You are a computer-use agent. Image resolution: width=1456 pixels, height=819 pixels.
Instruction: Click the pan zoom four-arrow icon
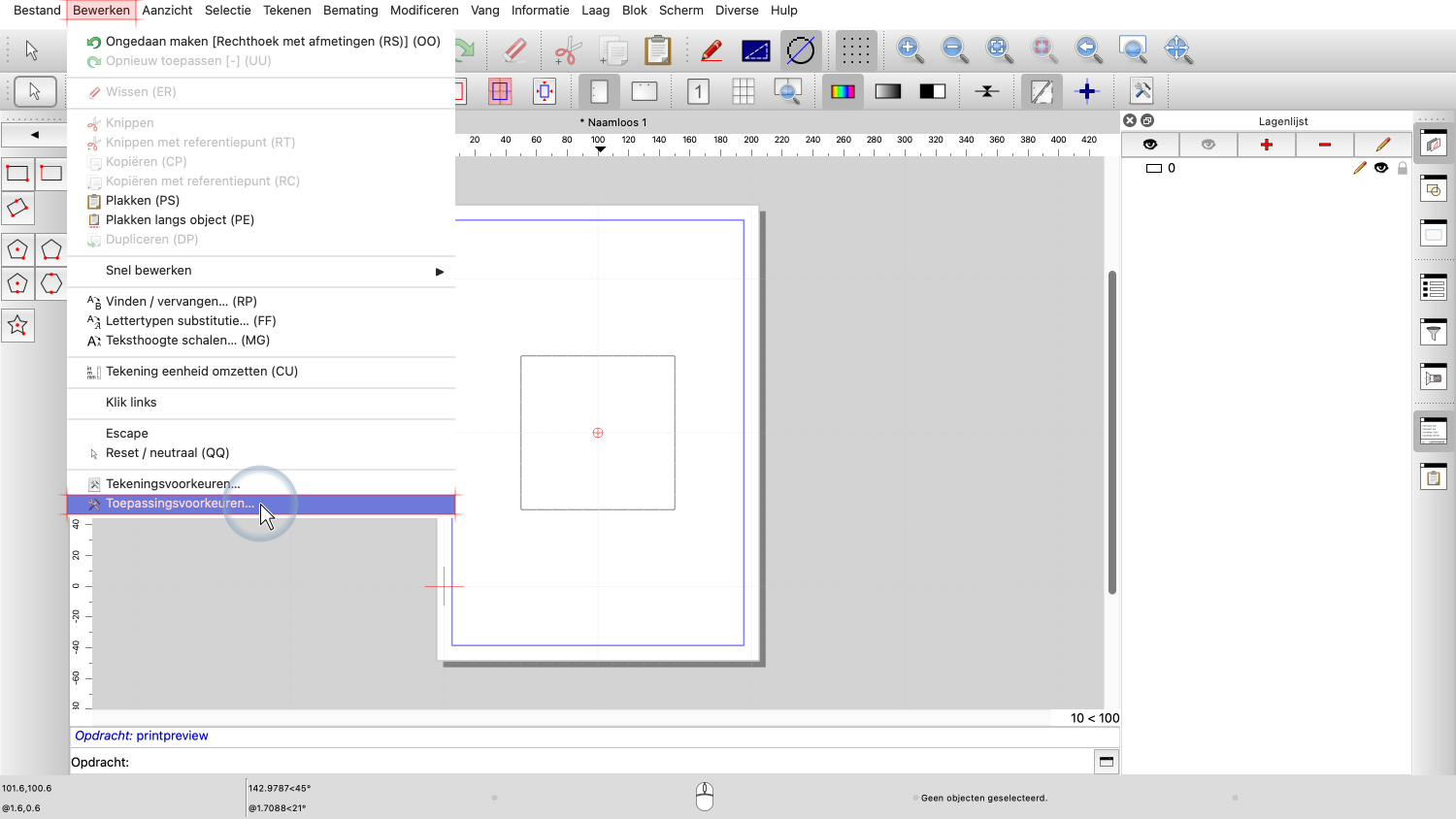(x=1177, y=49)
